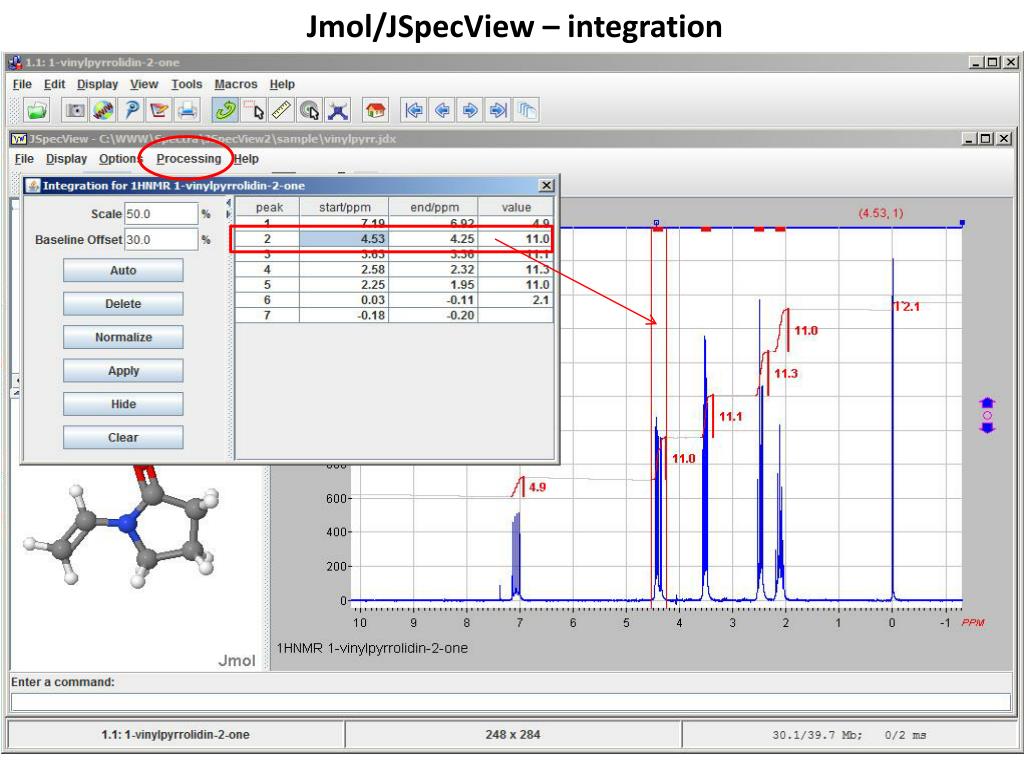Open the Jmol Tools menu

tap(187, 84)
